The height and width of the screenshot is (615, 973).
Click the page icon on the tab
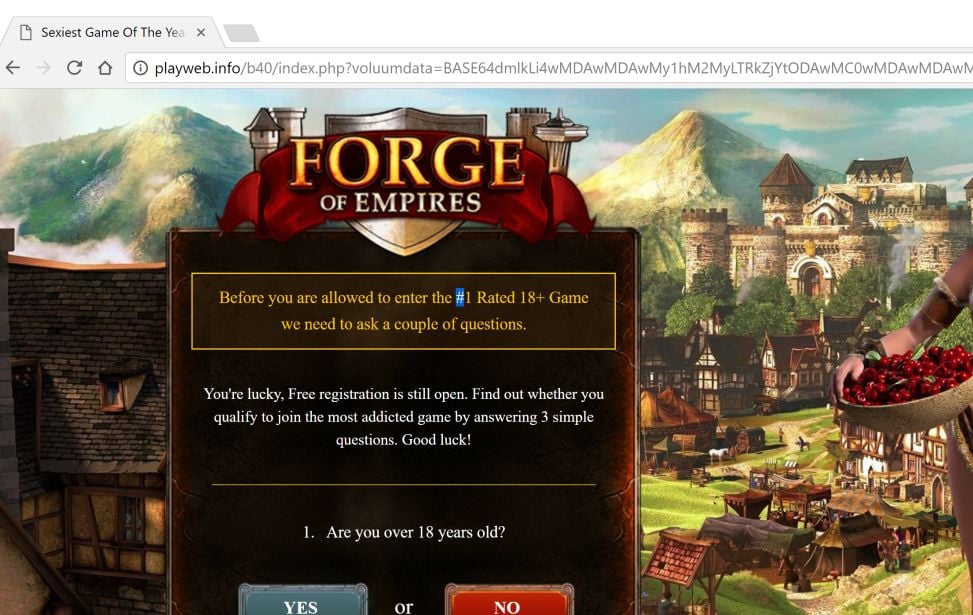coord(25,32)
